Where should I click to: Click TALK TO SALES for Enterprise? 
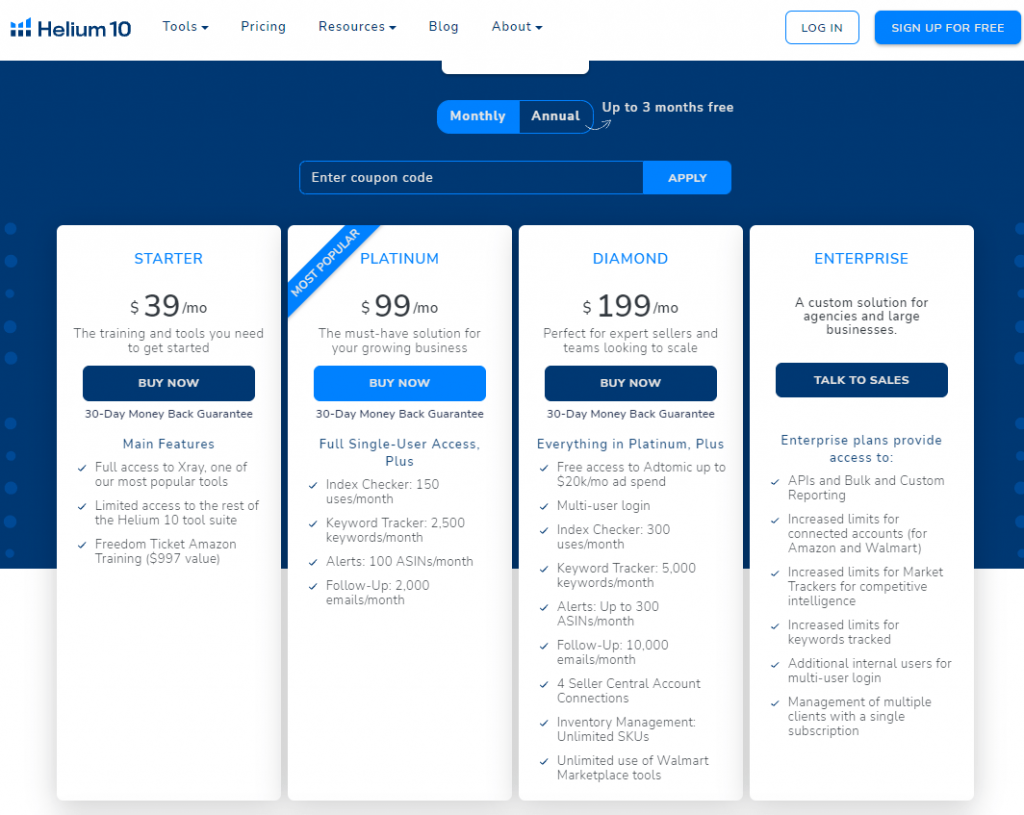coord(861,380)
